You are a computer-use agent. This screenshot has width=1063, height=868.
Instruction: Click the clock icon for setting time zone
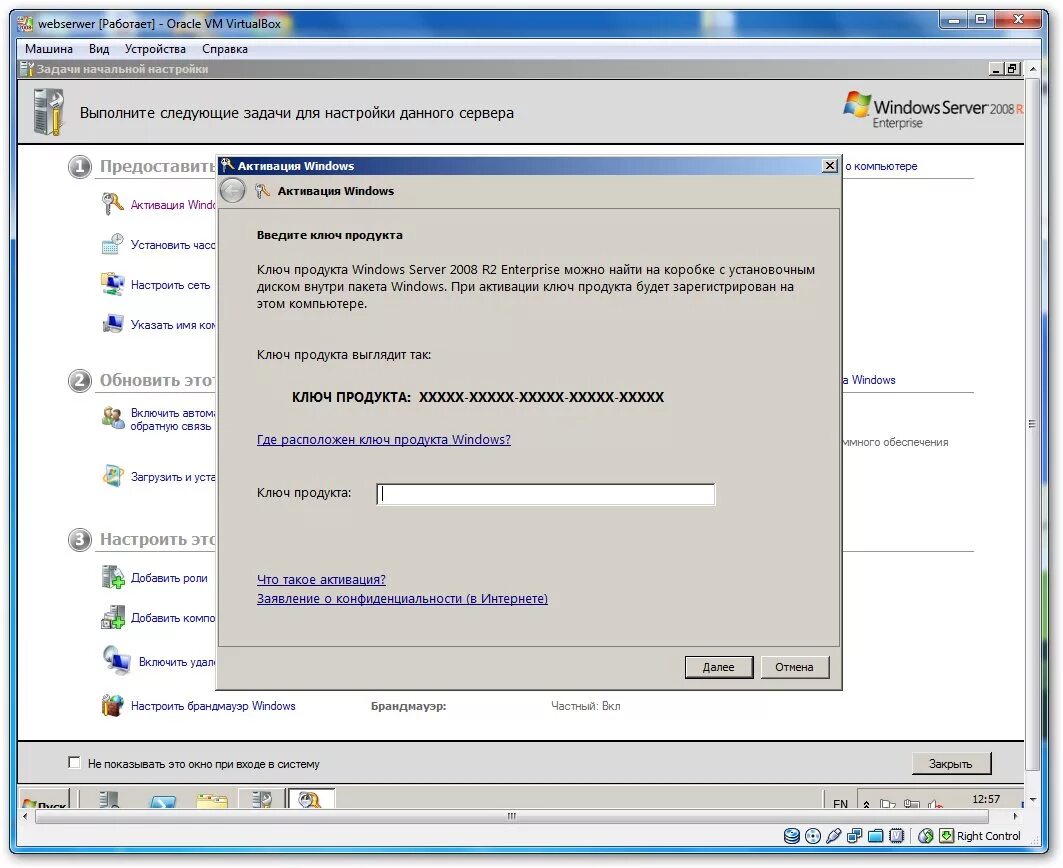(112, 244)
